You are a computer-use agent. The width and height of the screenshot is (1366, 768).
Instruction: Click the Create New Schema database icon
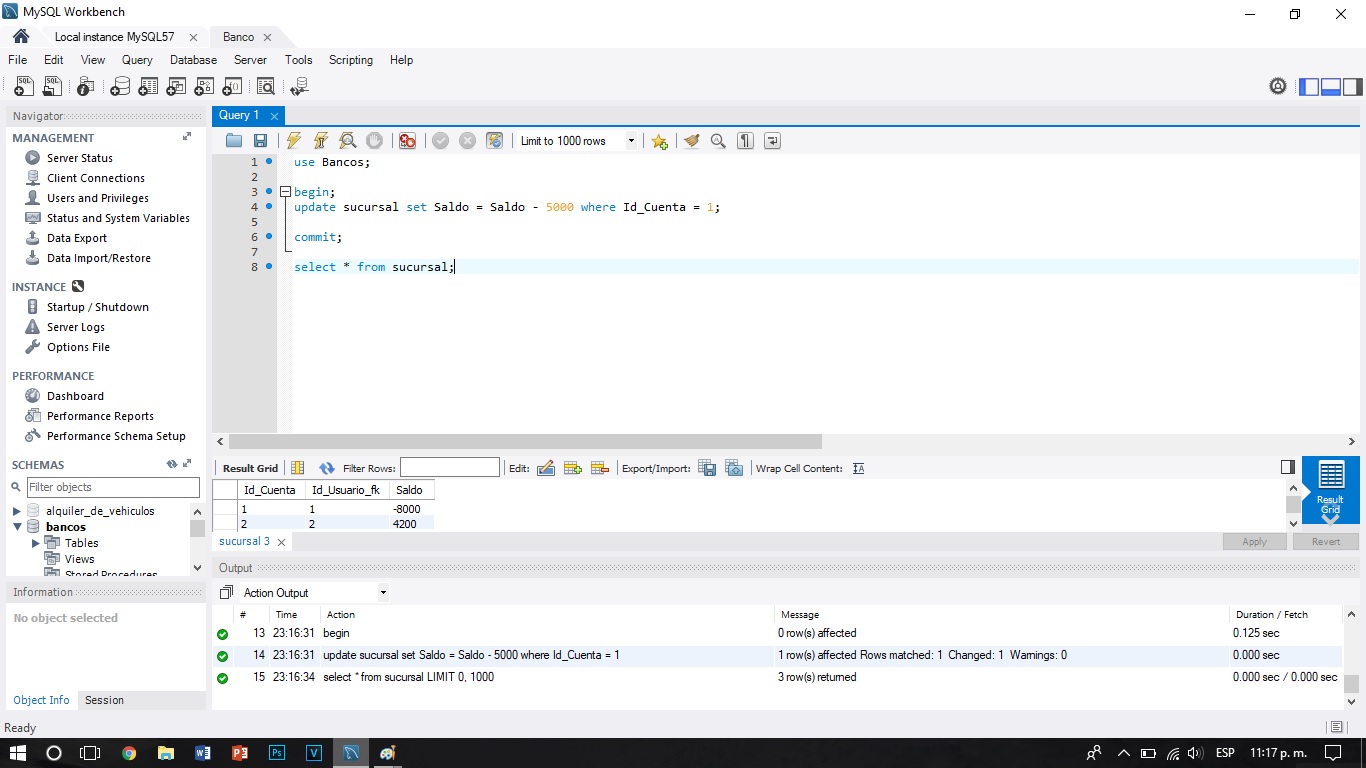[x=119, y=86]
